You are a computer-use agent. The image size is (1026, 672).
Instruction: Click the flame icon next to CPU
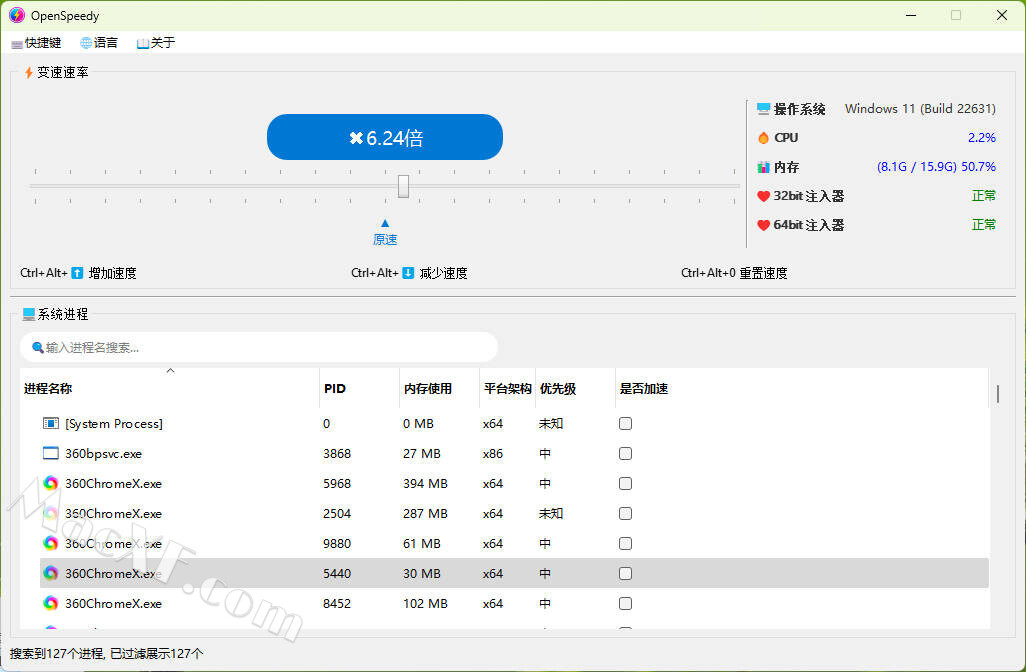764,138
